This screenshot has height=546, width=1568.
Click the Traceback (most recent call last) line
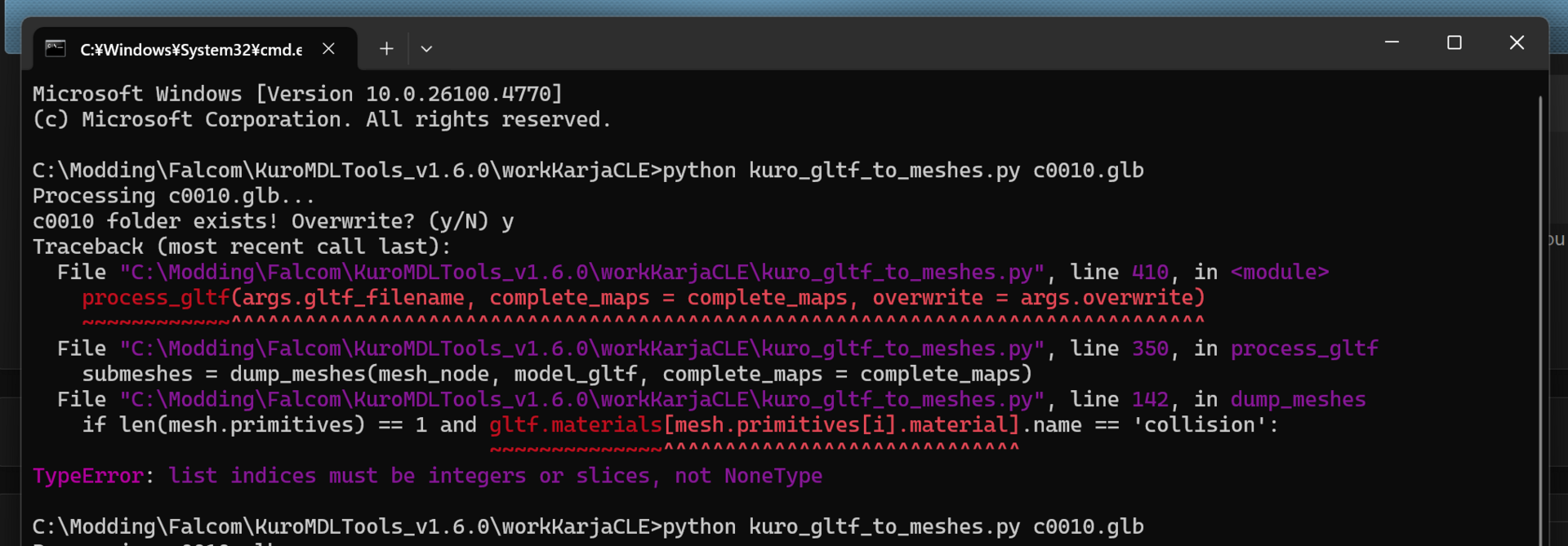pyautogui.click(x=242, y=246)
